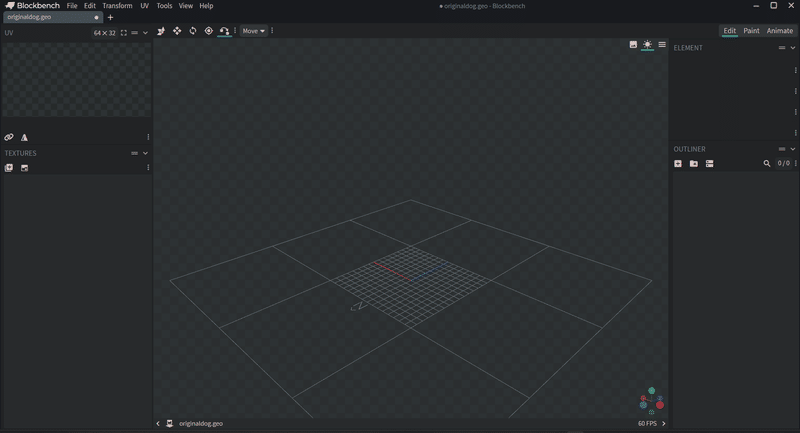The width and height of the screenshot is (800, 433).
Task: Click the 60 FPS indicator
Action: click(x=647, y=424)
